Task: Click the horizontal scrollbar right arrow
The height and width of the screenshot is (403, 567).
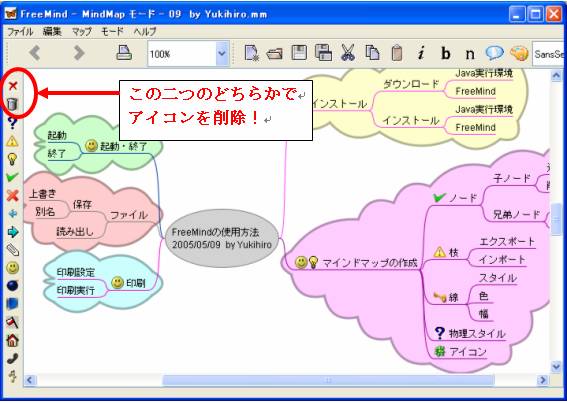Action: tap(542, 380)
